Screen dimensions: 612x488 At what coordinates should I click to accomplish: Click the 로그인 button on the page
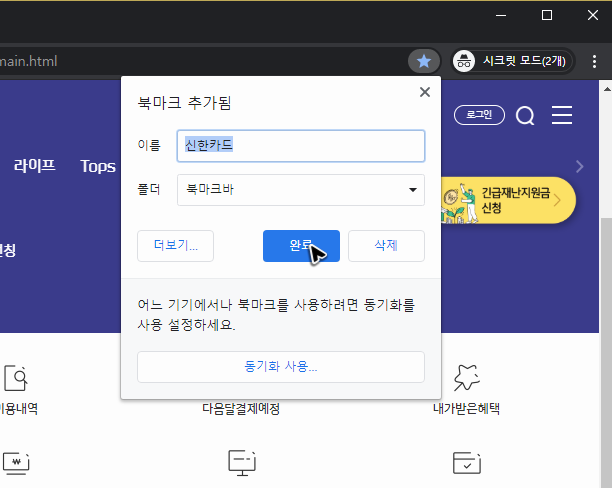[x=479, y=115]
